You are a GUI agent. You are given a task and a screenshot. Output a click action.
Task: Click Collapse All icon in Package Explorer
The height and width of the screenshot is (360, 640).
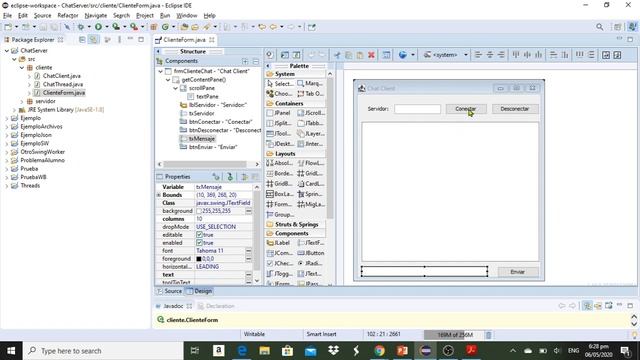pos(82,40)
